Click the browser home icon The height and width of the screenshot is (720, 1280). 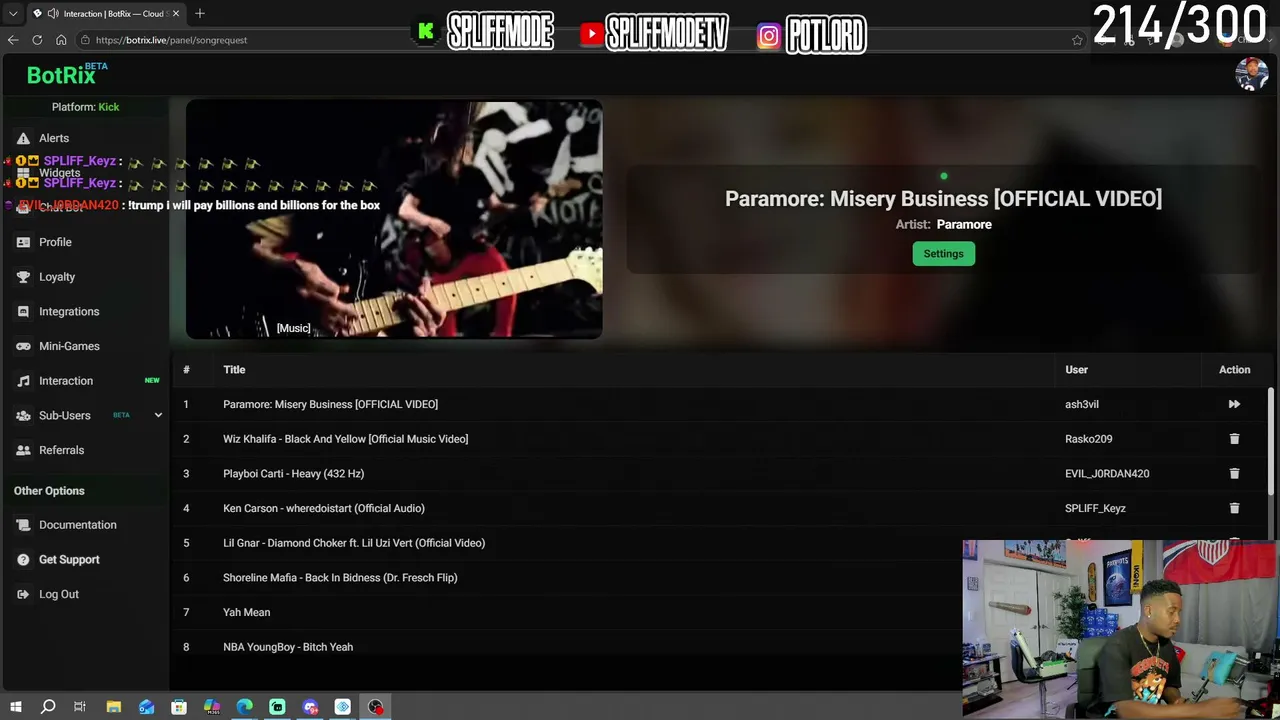pyautogui.click(x=61, y=40)
